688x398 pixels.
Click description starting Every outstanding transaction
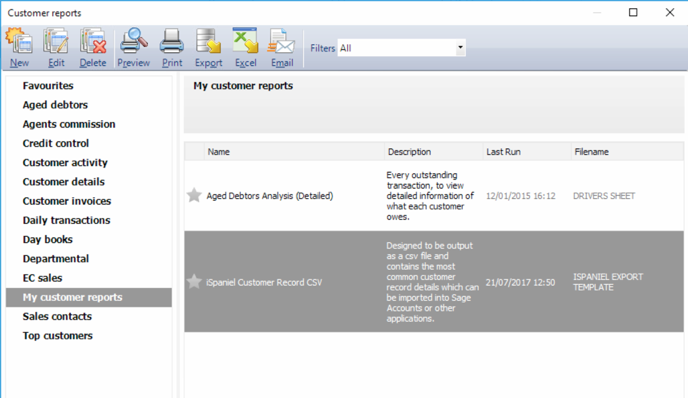click(430, 196)
